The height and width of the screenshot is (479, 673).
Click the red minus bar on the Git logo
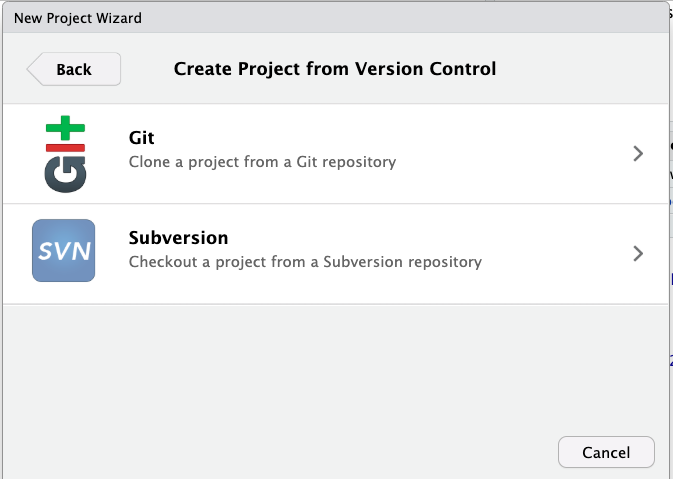click(x=65, y=149)
